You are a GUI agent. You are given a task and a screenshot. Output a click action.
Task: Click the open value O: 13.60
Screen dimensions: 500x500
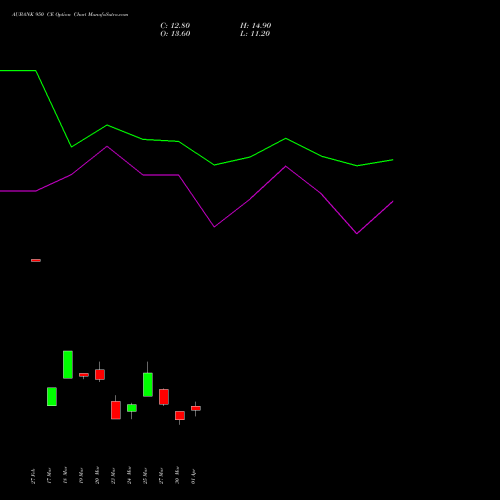point(175,34)
